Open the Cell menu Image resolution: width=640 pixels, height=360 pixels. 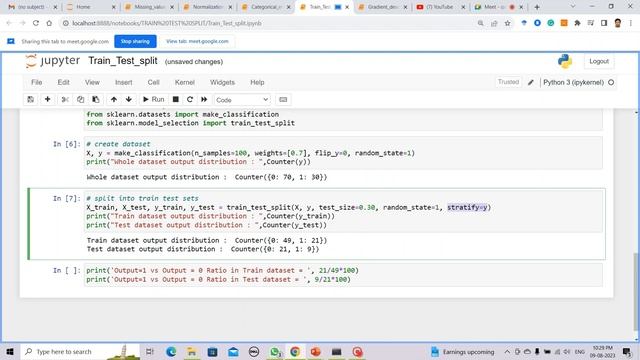153,82
